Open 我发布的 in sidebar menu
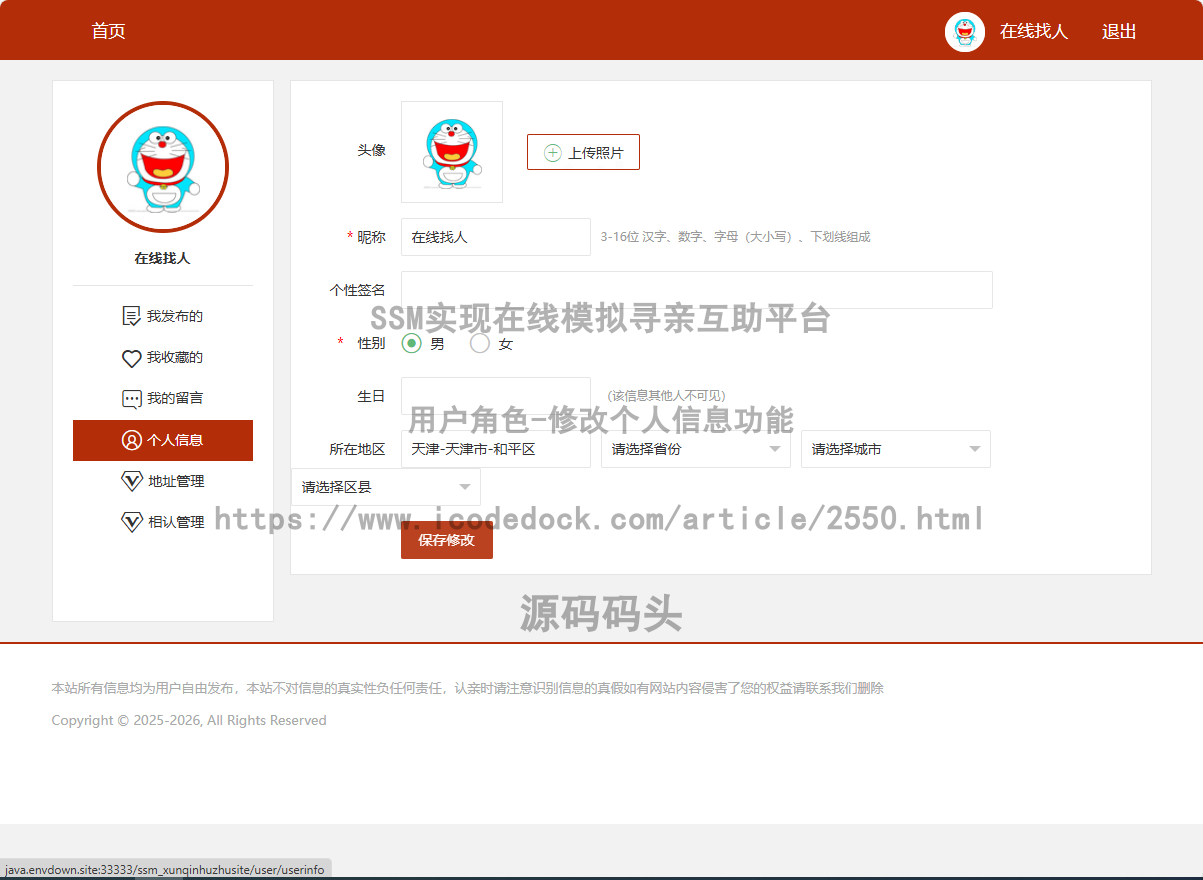Viewport: 1203px width, 880px height. (163, 316)
